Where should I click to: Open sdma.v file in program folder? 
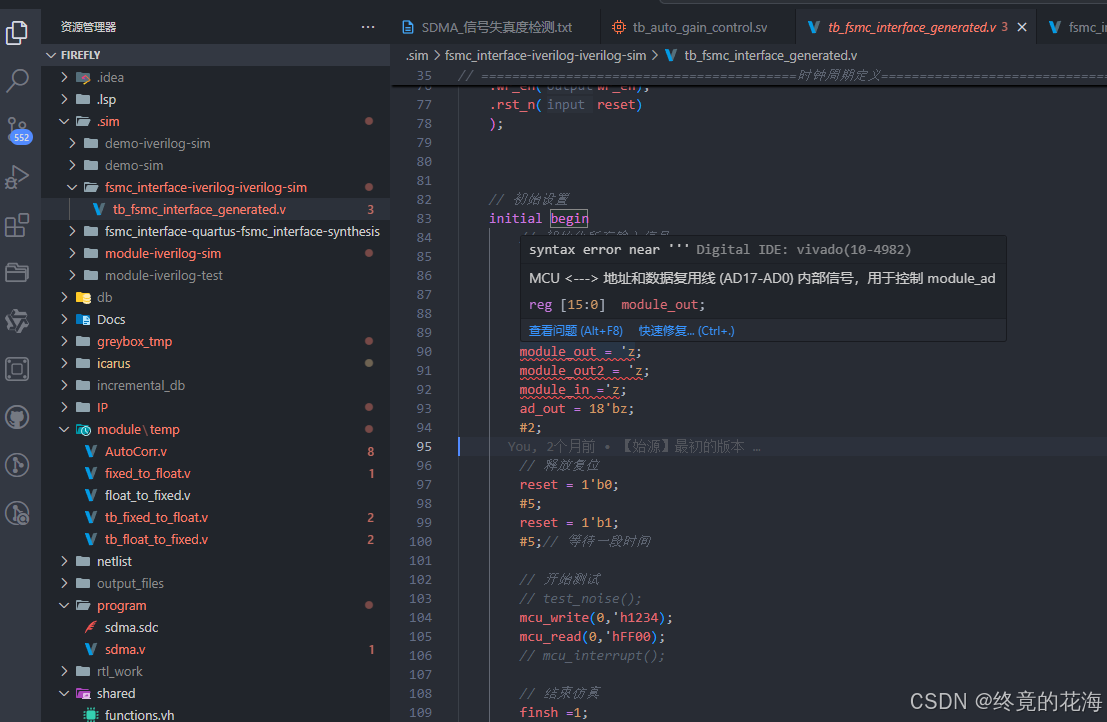[x=216, y=649]
